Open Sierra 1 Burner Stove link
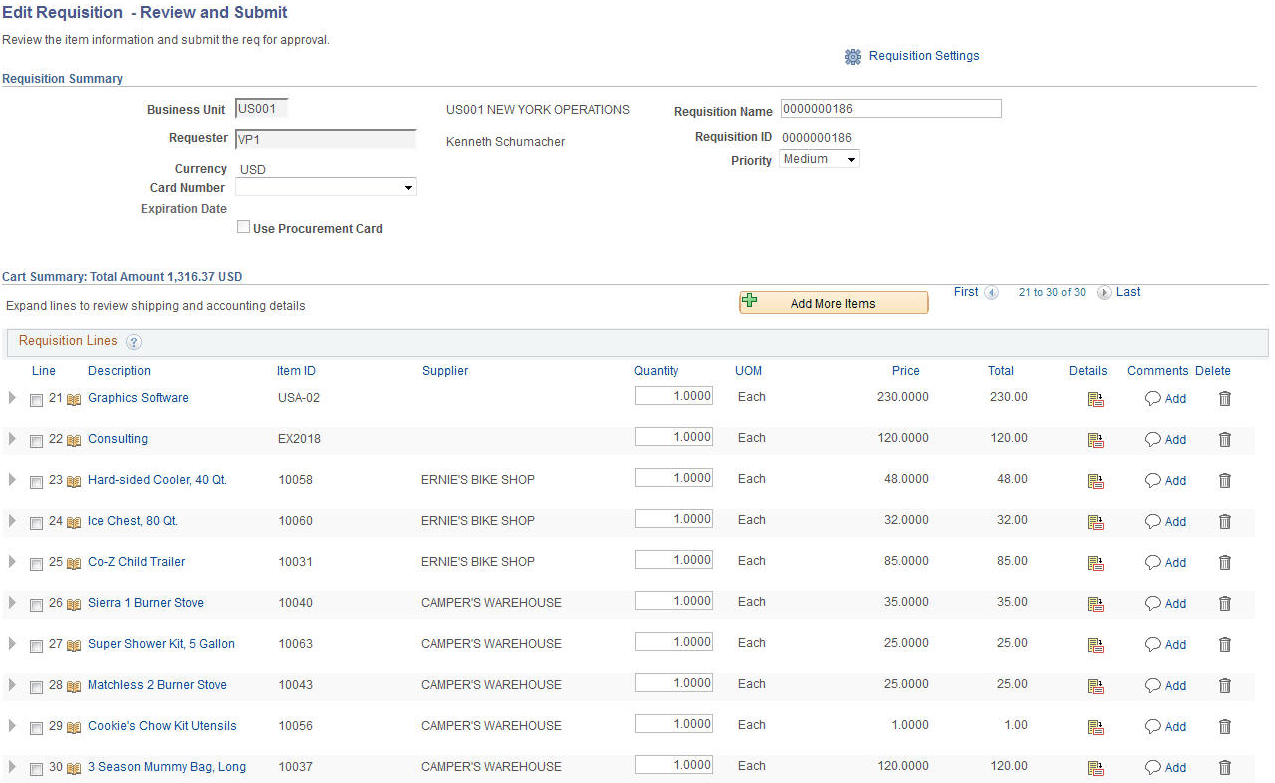1275x783 pixels. (146, 603)
